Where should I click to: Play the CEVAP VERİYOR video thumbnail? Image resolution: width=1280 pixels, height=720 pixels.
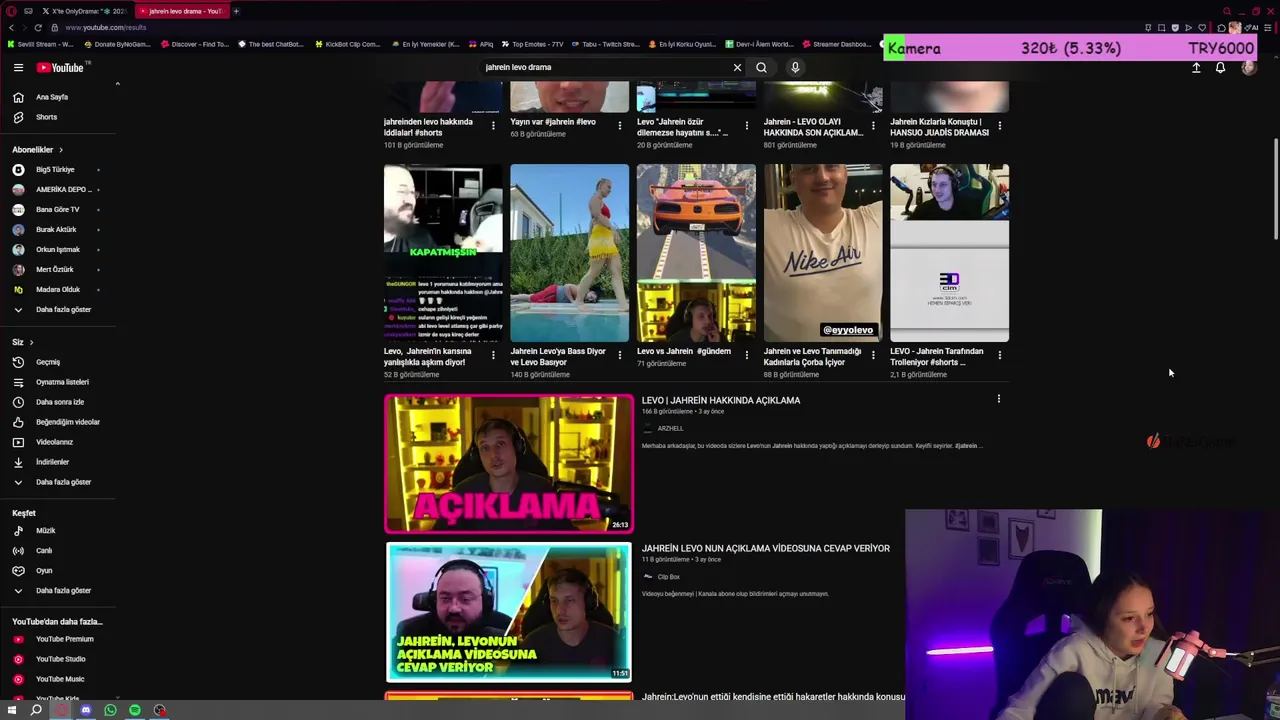point(509,612)
